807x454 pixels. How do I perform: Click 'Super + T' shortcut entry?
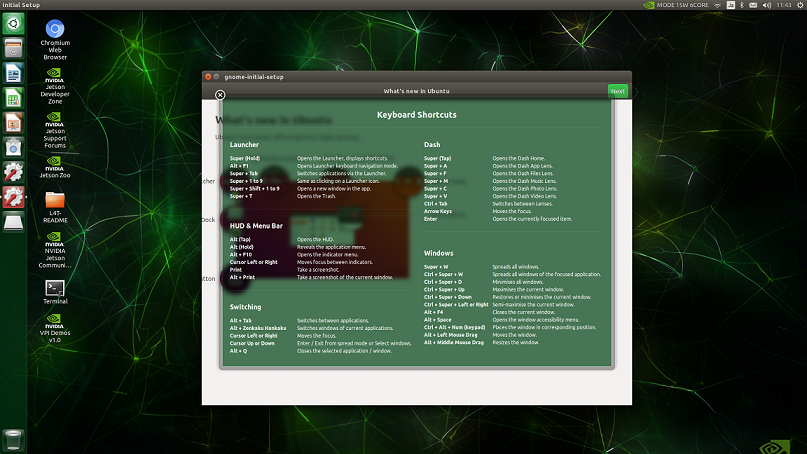click(x=241, y=196)
